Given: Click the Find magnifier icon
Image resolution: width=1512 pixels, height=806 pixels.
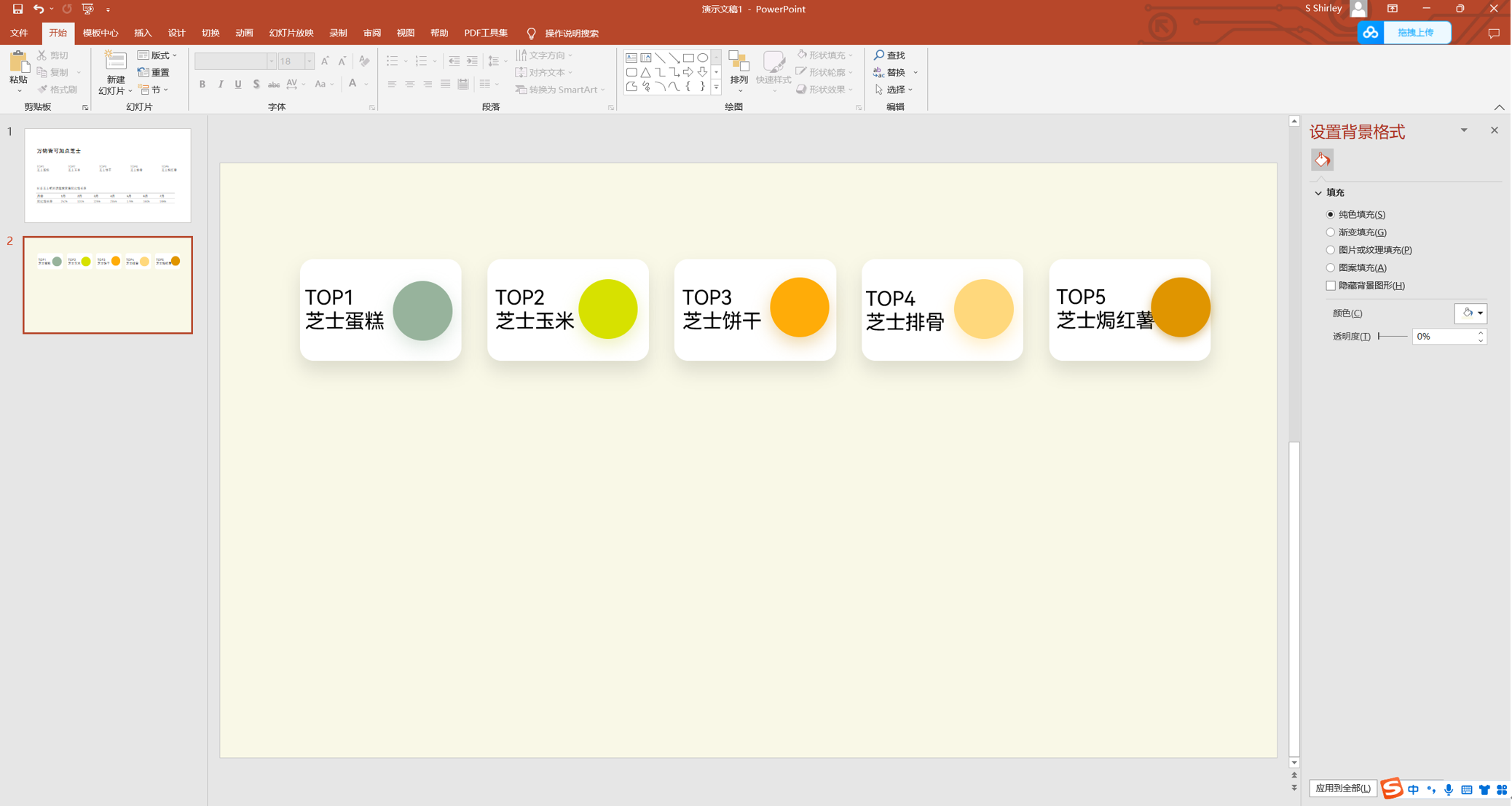Looking at the screenshot, I should [x=879, y=55].
